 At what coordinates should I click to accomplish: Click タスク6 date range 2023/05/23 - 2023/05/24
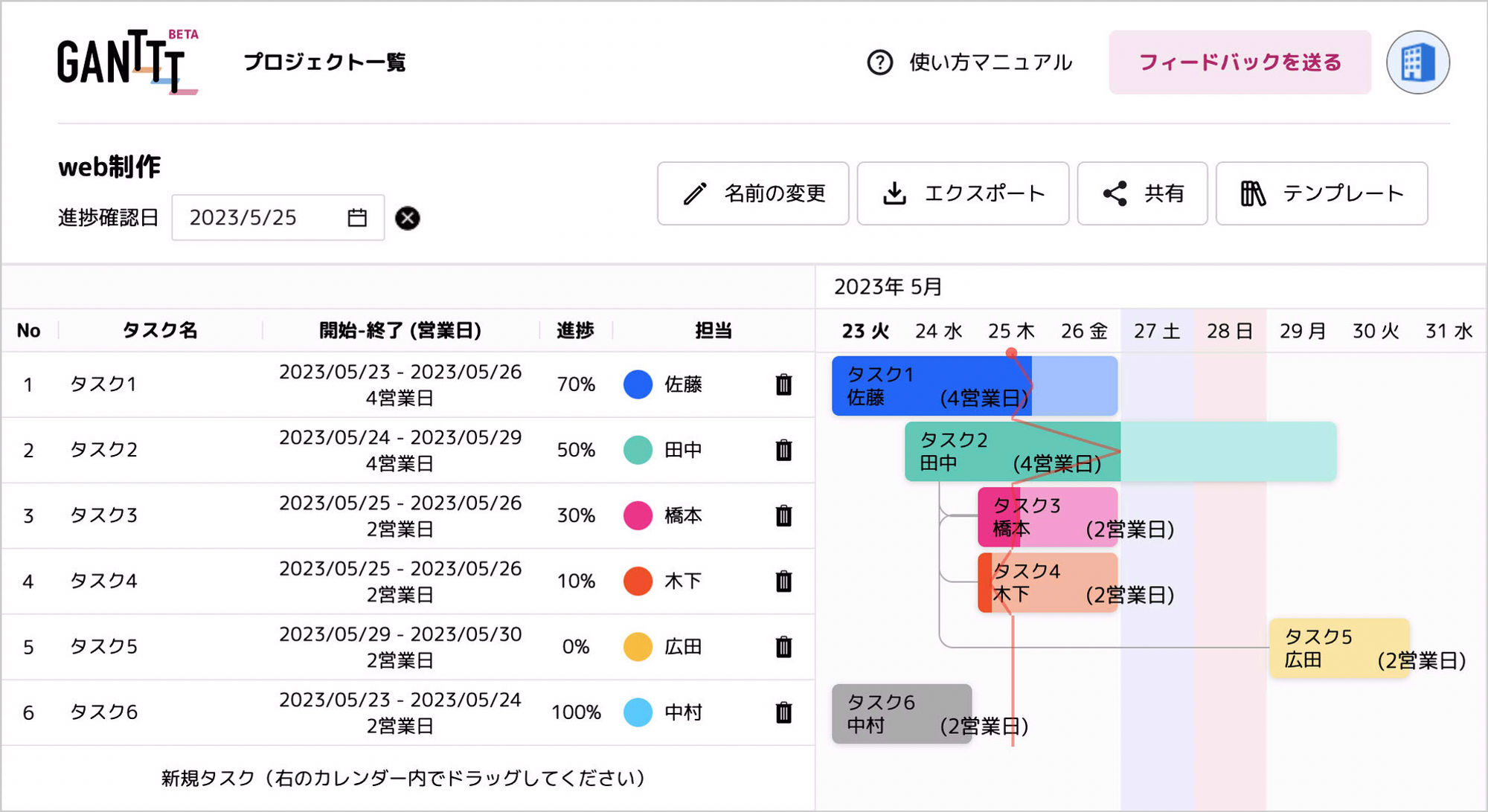click(x=400, y=700)
